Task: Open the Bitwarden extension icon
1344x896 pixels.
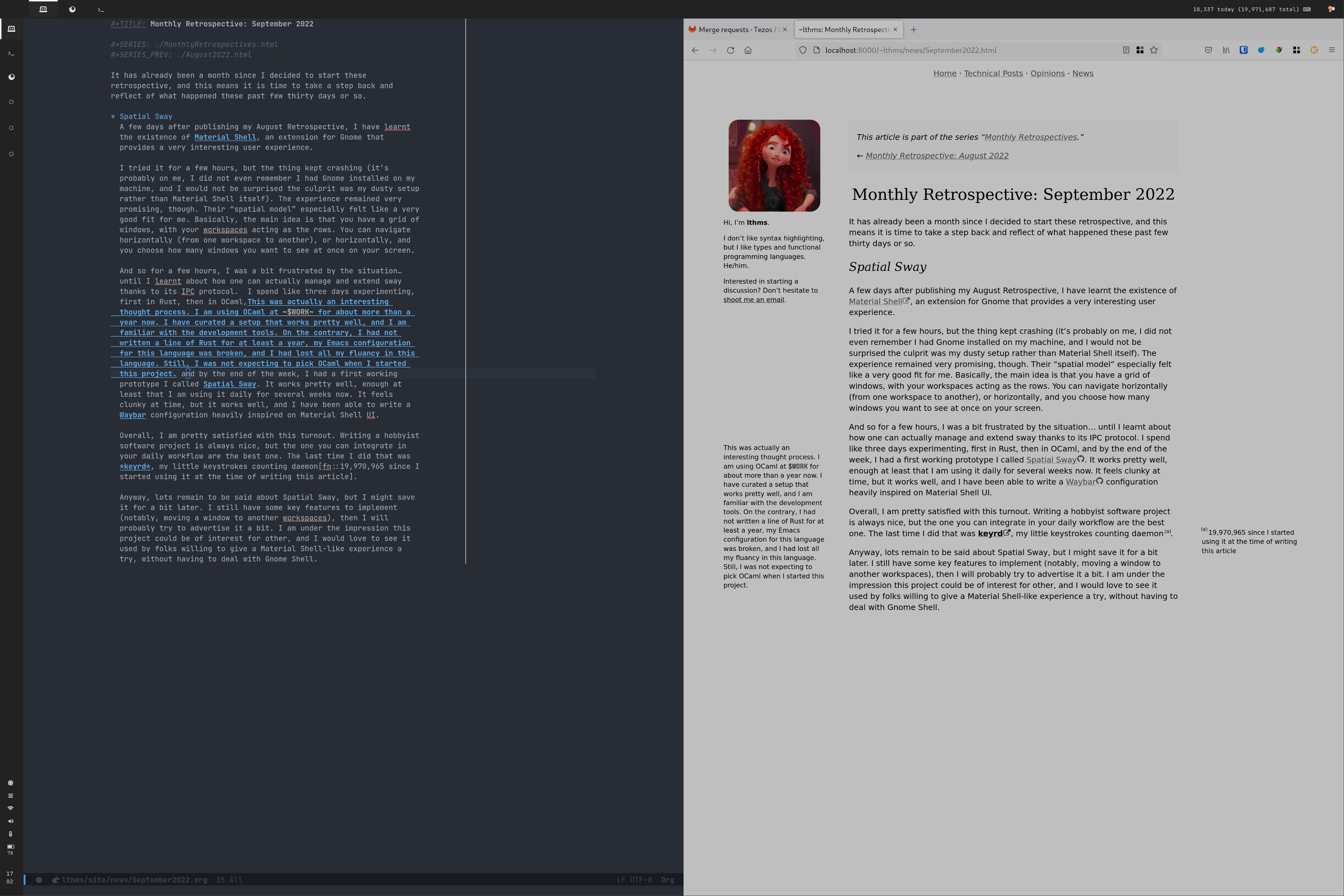Action: coord(1243,50)
